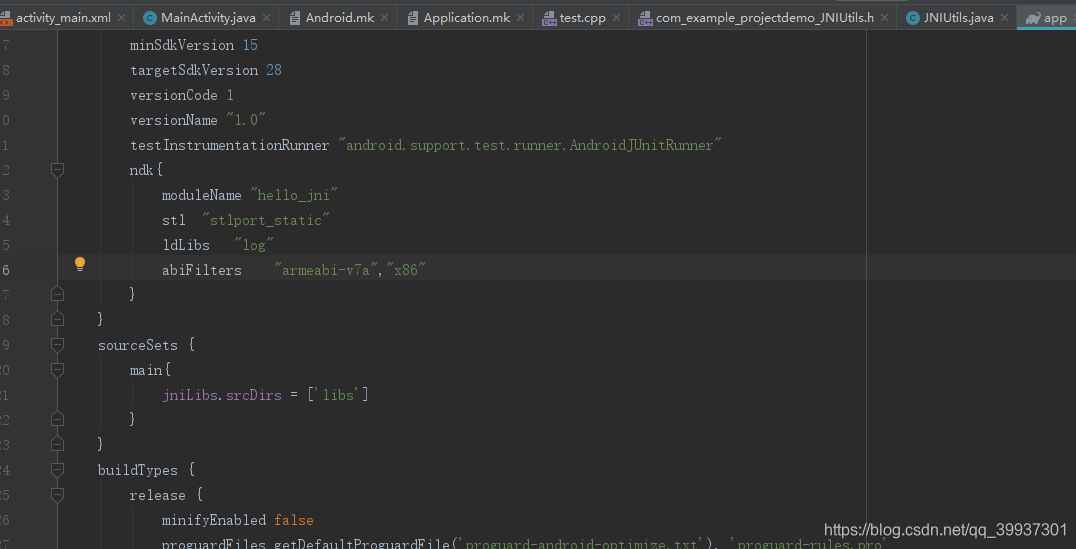Click the targetSdkVersion value 28

[x=274, y=70]
